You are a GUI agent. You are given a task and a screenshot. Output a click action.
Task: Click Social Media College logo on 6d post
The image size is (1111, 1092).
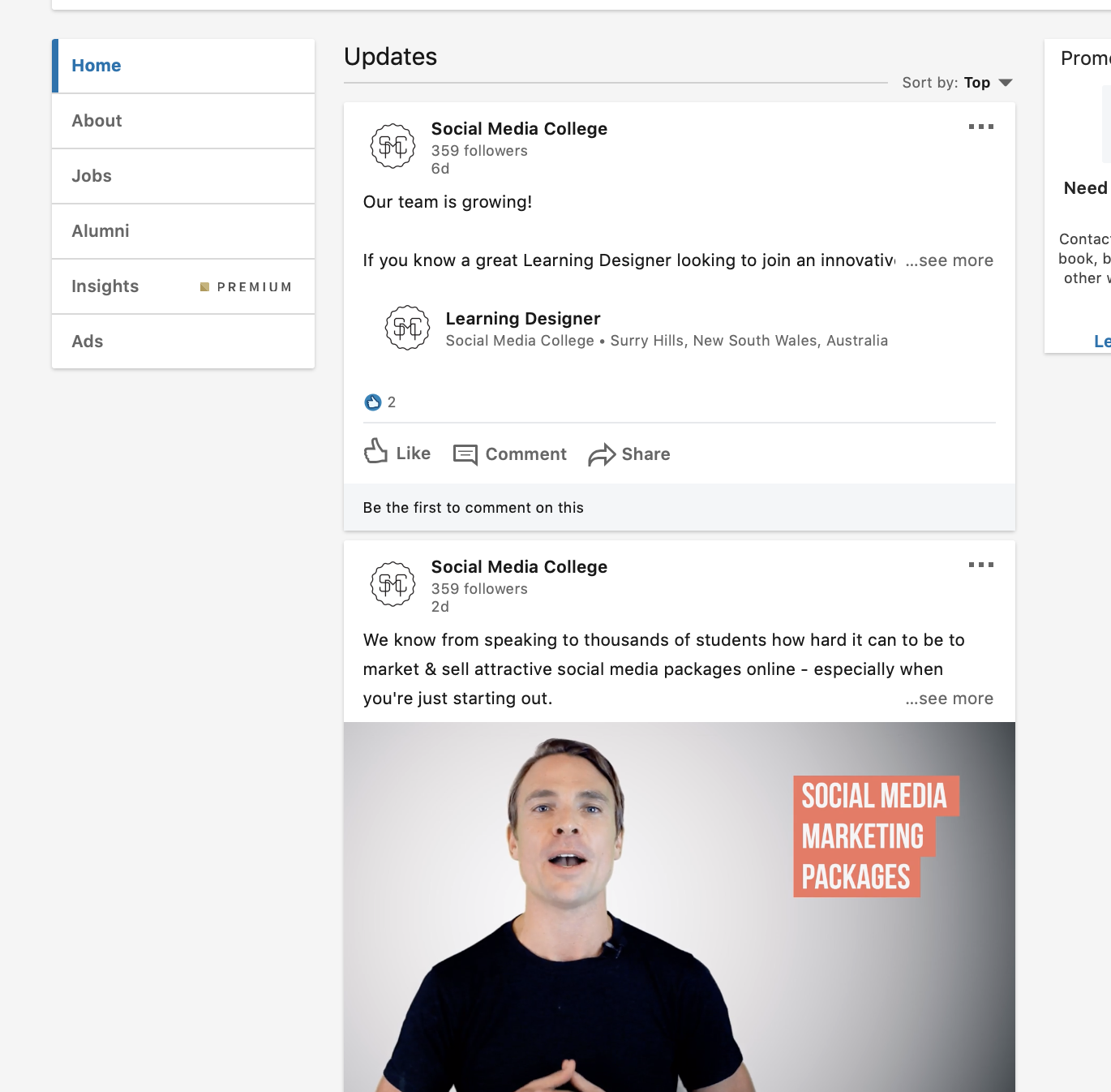point(393,146)
